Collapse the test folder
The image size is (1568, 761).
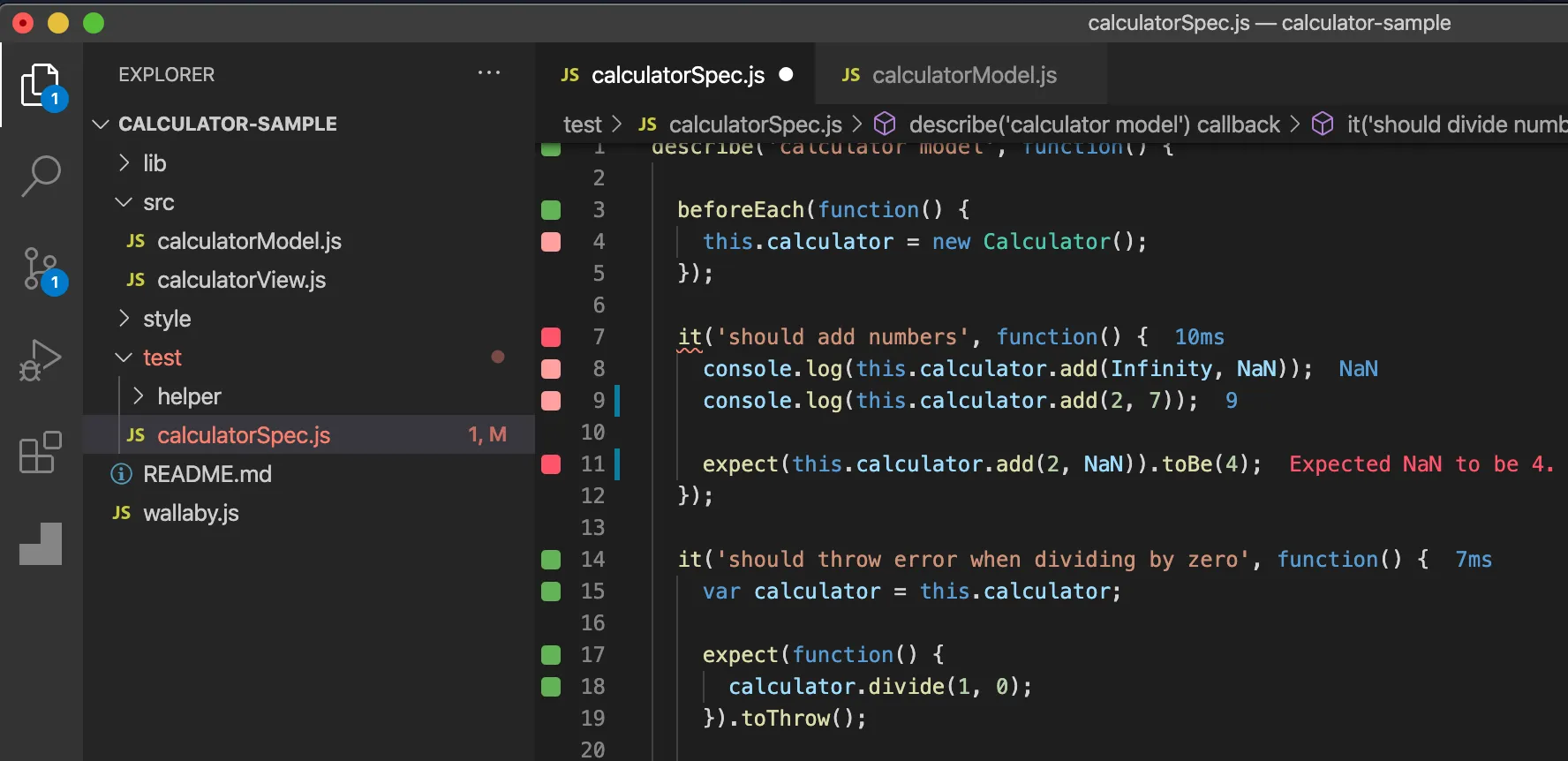(x=124, y=358)
